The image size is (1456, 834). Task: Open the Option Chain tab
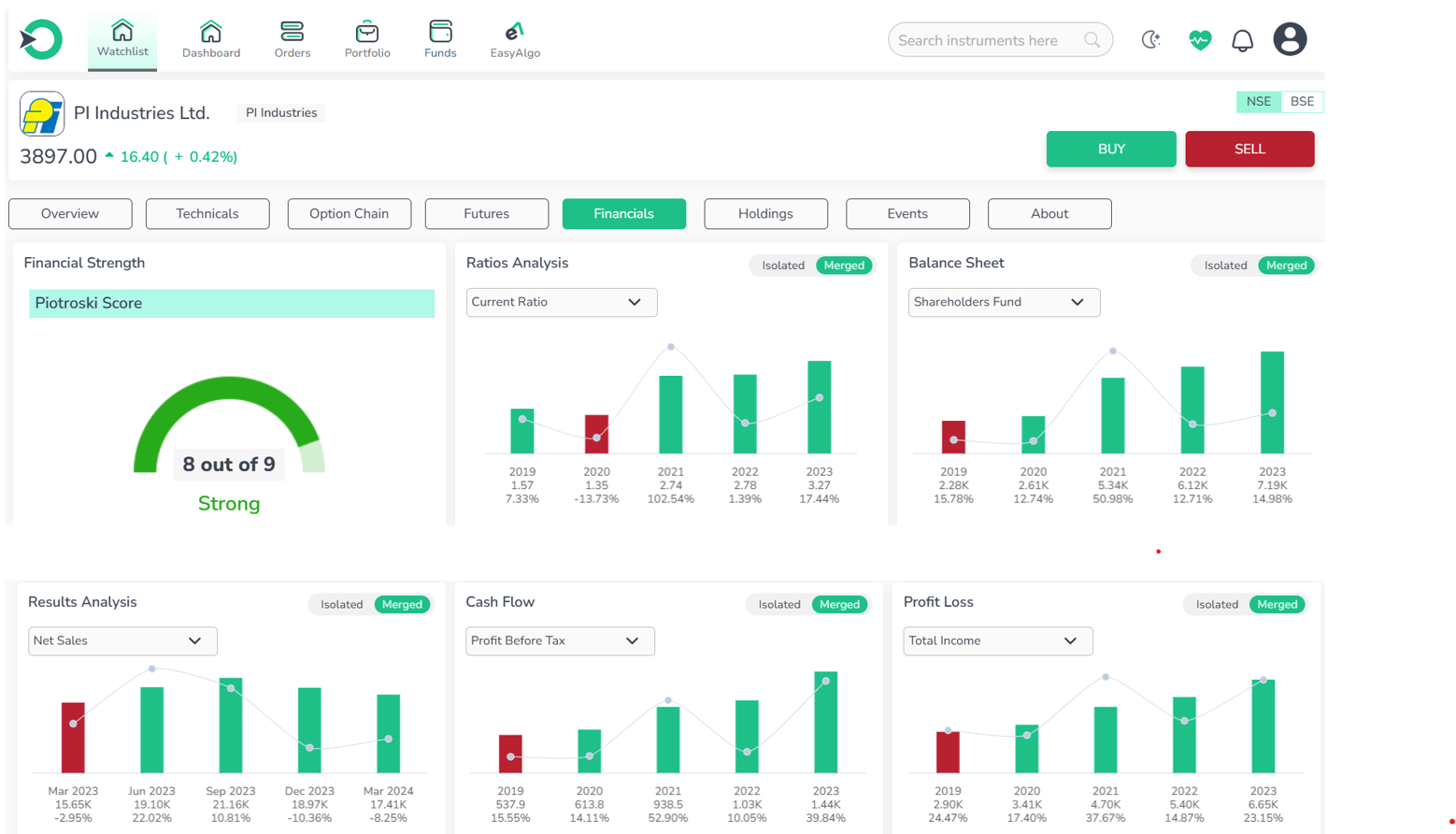coord(349,214)
